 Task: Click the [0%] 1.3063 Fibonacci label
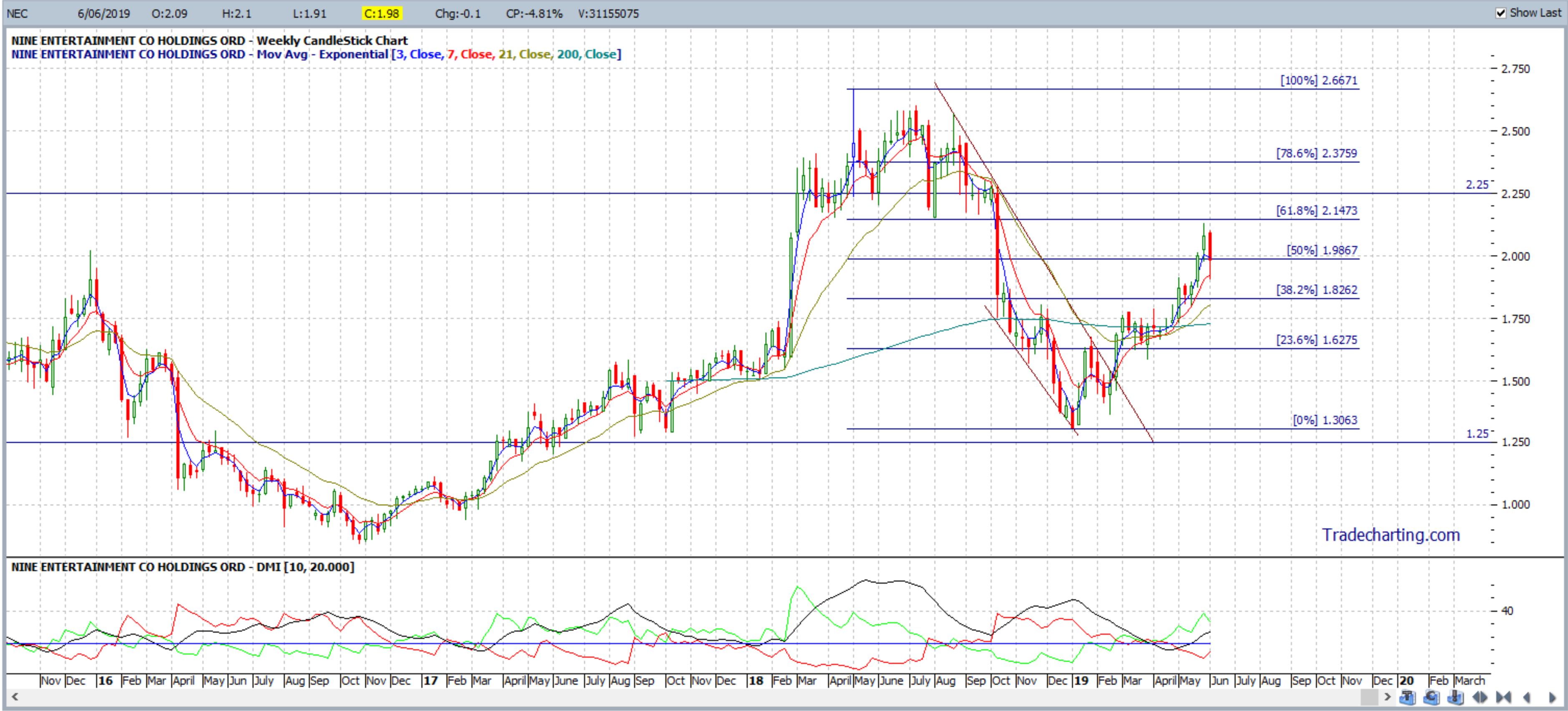coord(1324,420)
